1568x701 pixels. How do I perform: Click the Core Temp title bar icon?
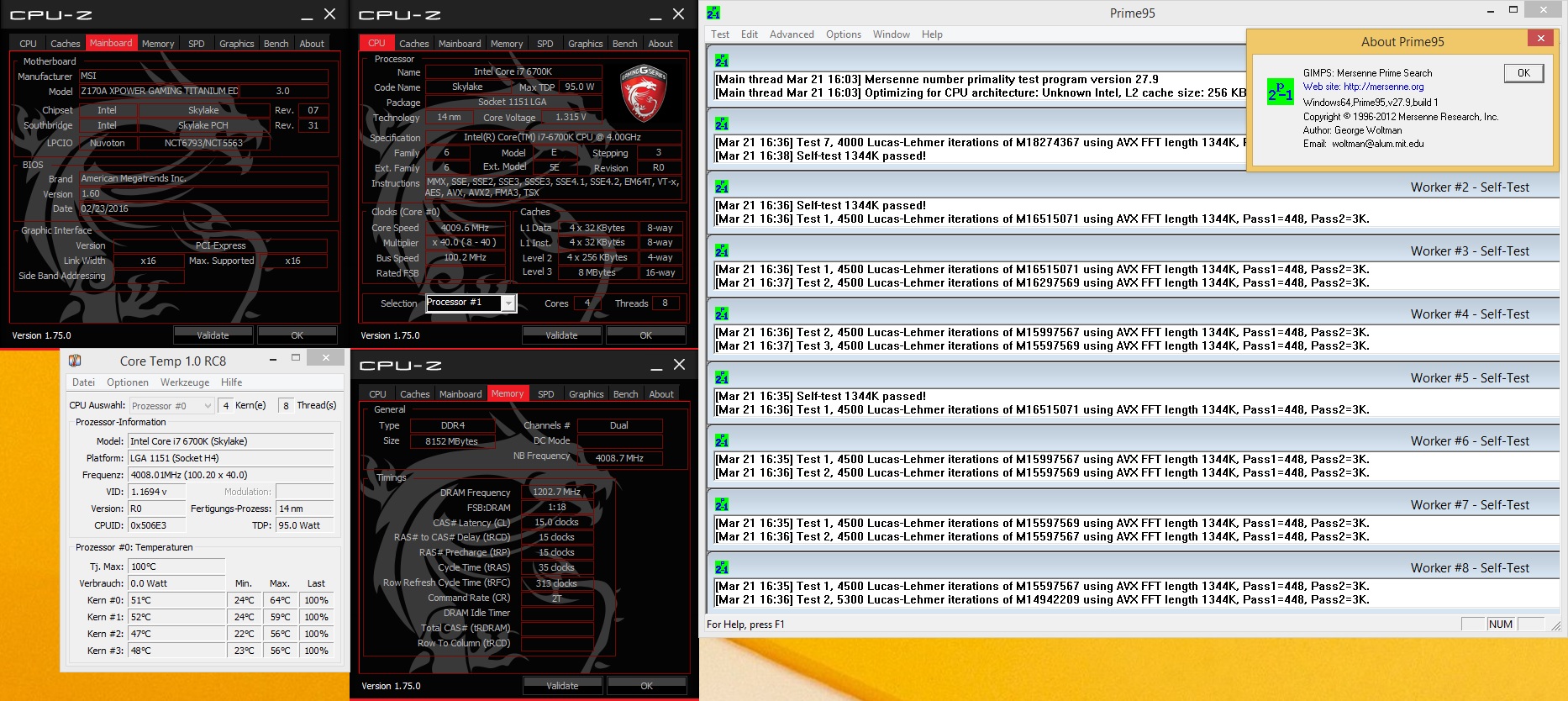click(75, 361)
